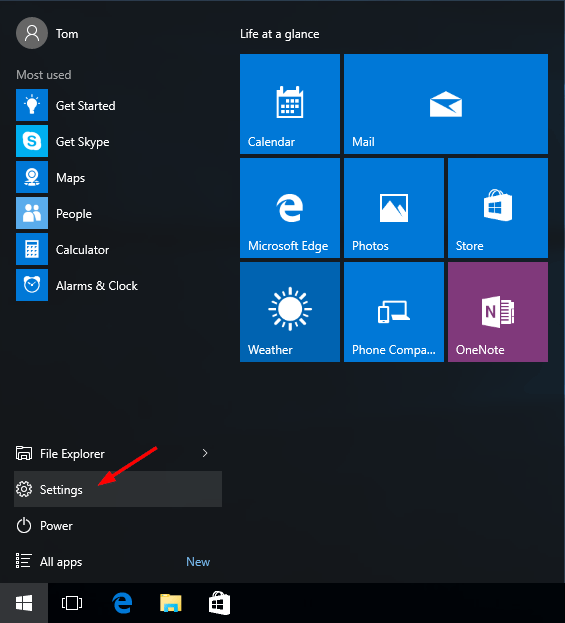
Task: Select Settings in the Start menu
Action: [x=118, y=489]
